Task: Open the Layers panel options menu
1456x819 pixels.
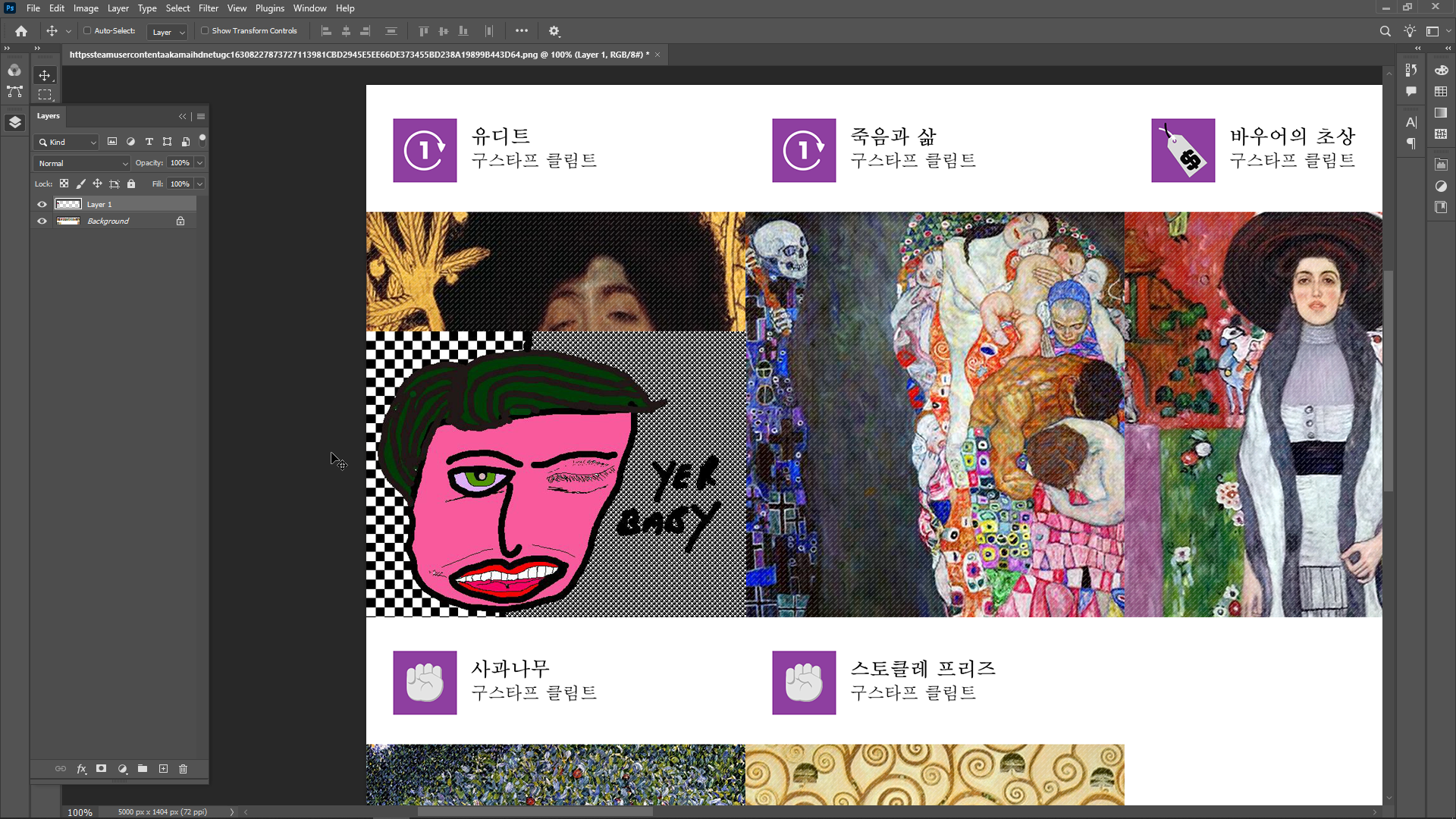Action: (201, 116)
